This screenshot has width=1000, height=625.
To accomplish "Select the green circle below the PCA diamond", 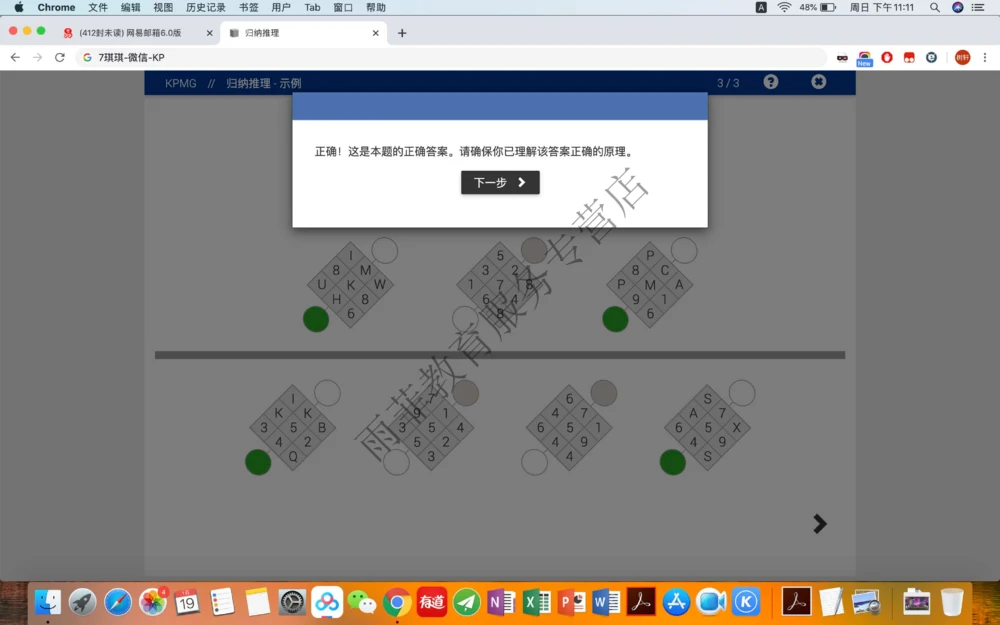I will 615,318.
